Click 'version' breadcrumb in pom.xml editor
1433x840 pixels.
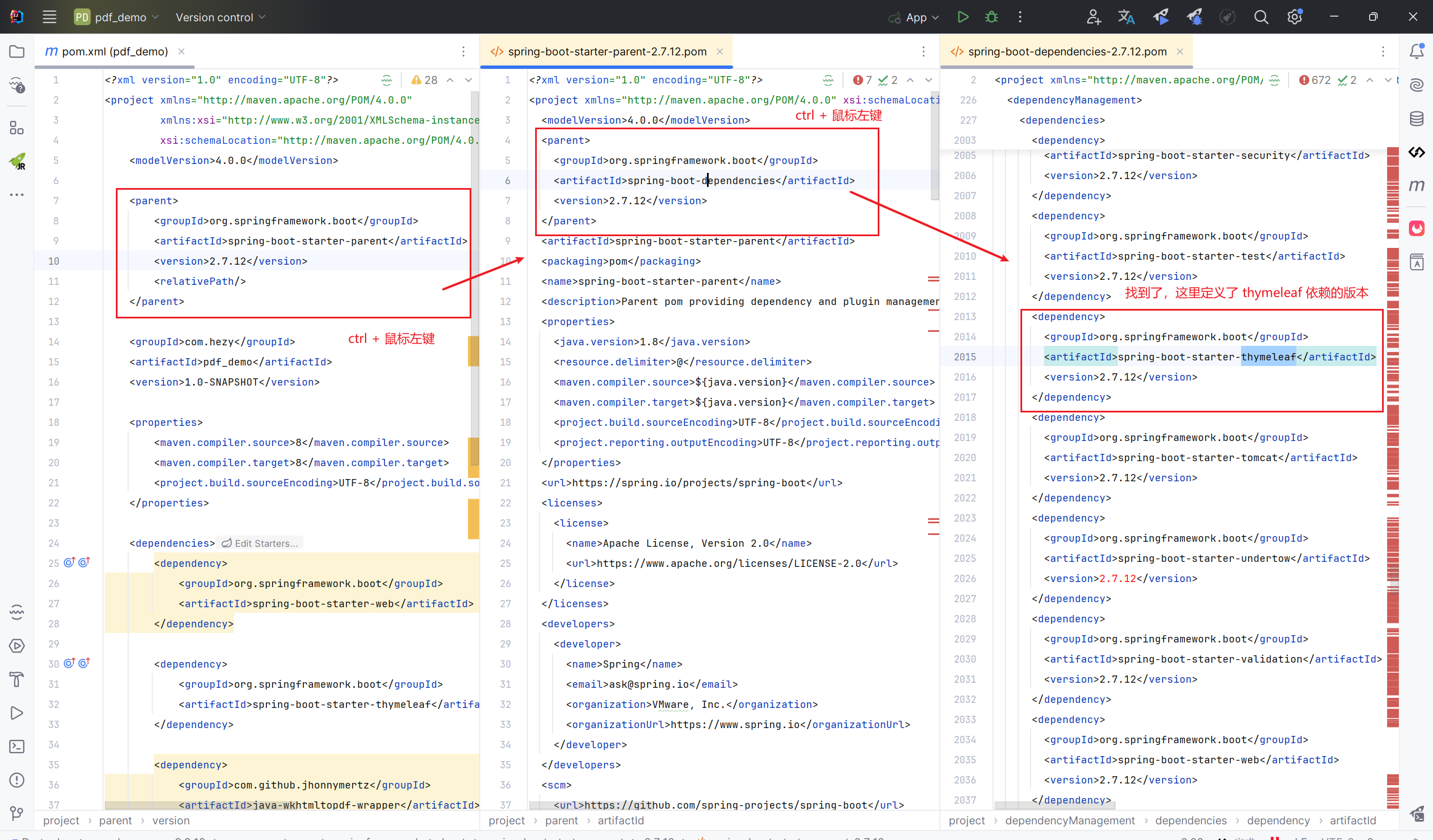click(x=171, y=820)
